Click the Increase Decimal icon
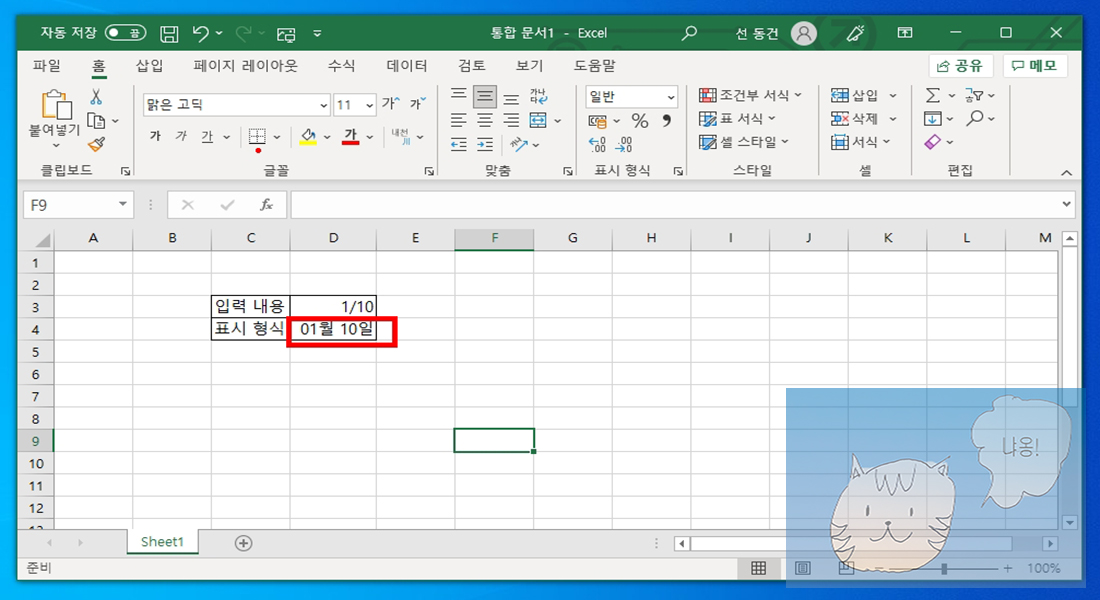1100x600 pixels. point(598,145)
